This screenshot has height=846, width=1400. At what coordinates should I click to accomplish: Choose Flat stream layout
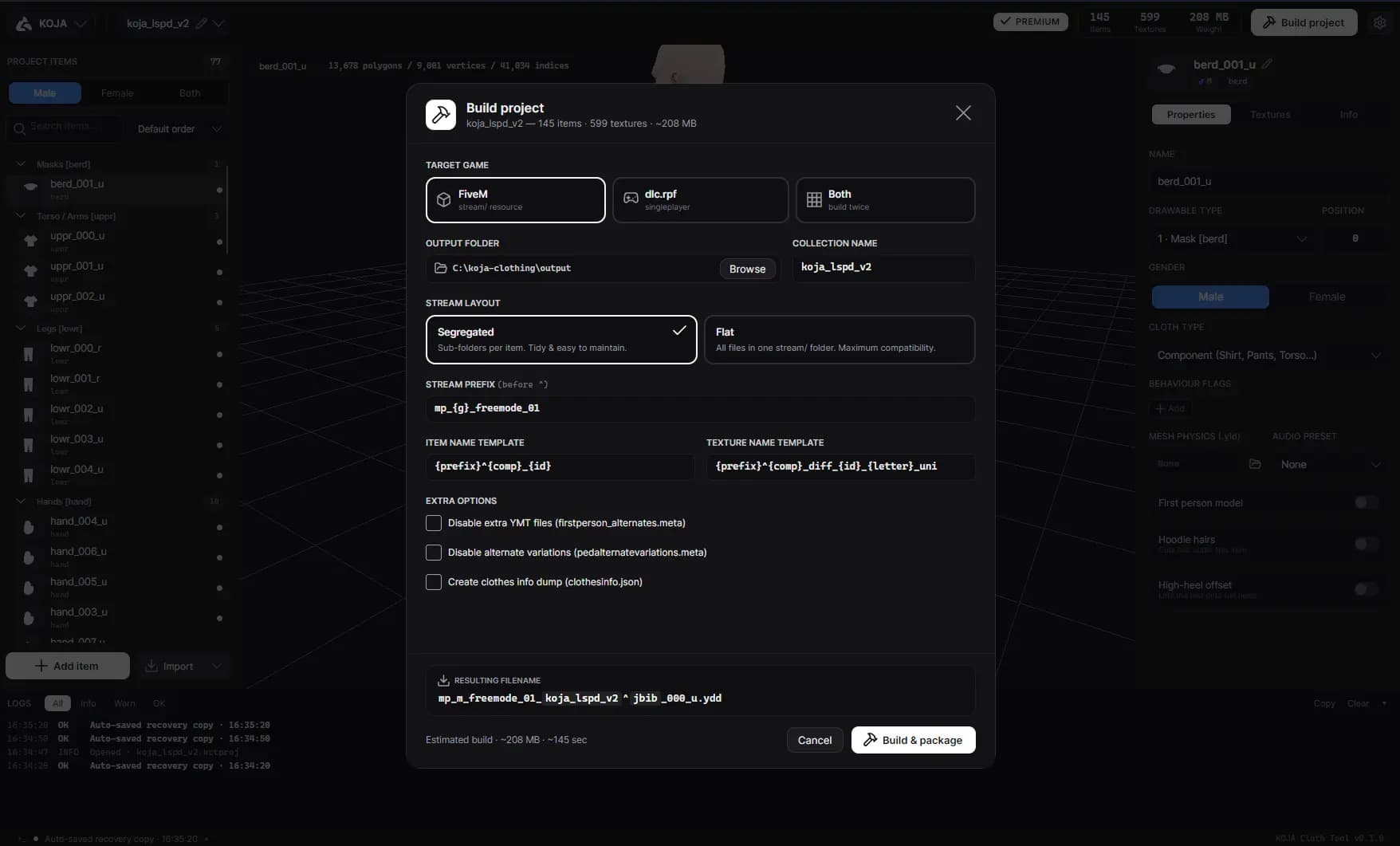point(840,340)
